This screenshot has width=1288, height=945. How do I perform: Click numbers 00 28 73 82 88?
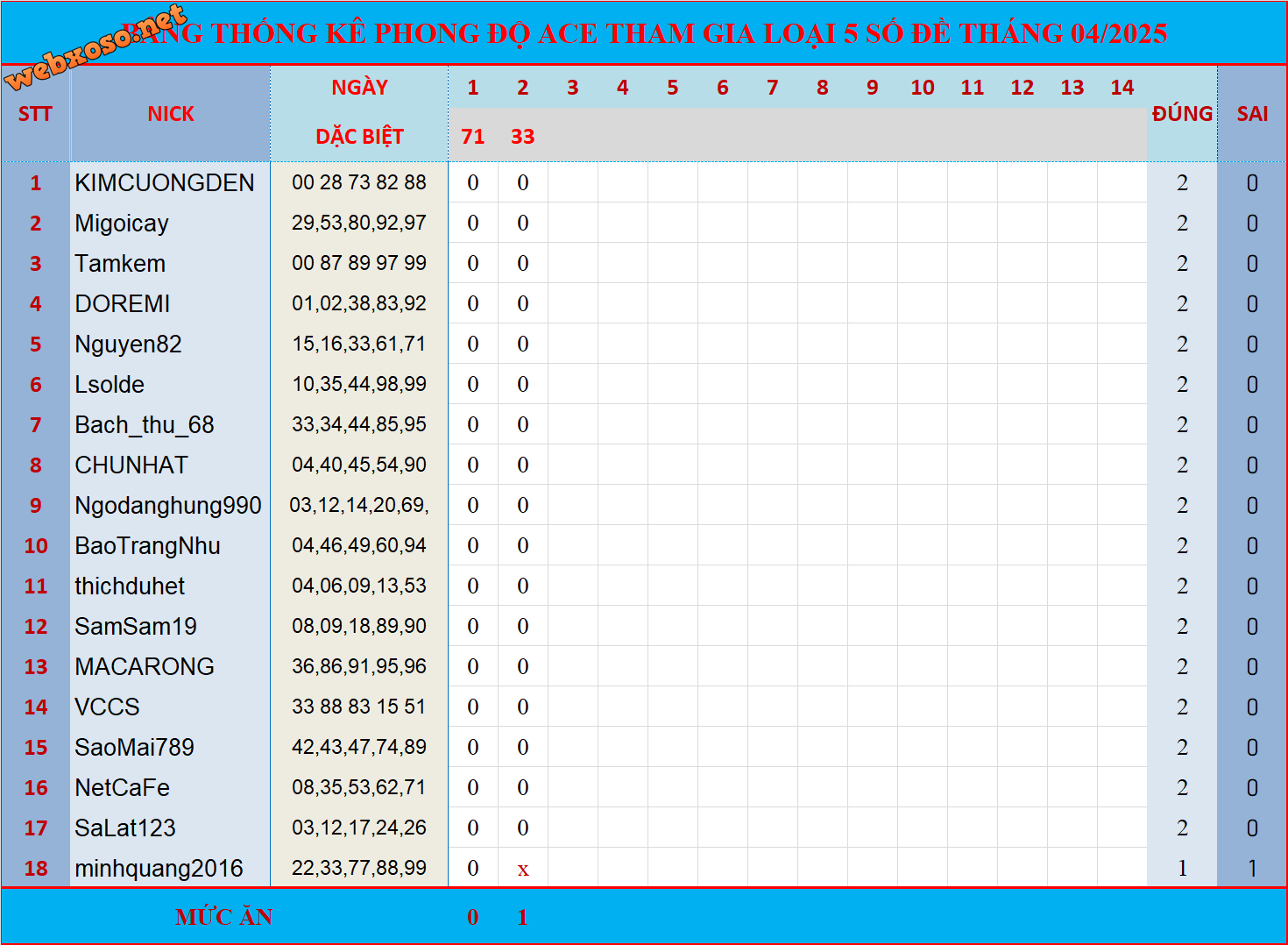point(359,182)
